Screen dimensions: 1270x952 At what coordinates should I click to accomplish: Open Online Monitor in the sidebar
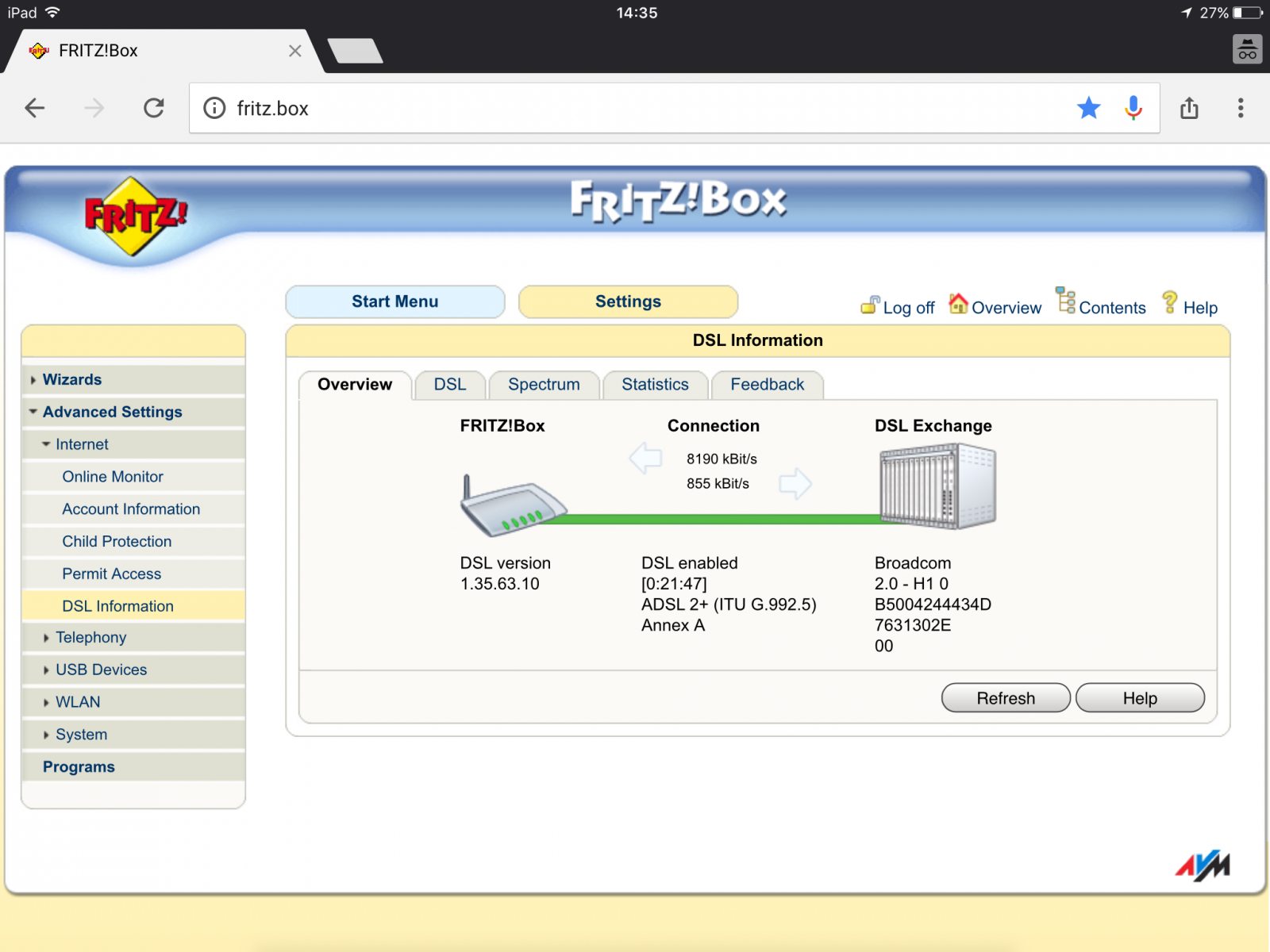pos(113,477)
